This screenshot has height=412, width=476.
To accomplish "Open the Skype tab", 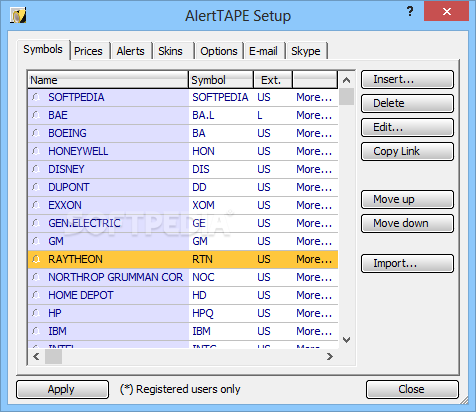I will click(306, 51).
